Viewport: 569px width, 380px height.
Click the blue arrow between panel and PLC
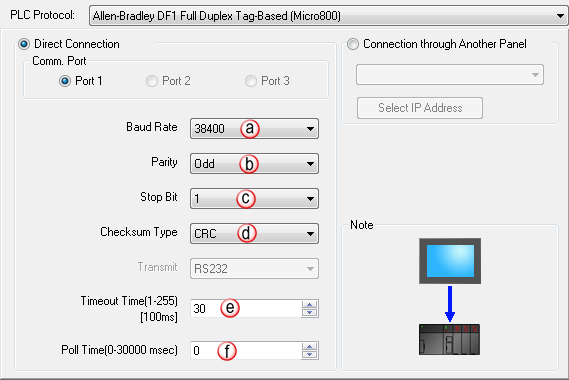pyautogui.click(x=450, y=304)
